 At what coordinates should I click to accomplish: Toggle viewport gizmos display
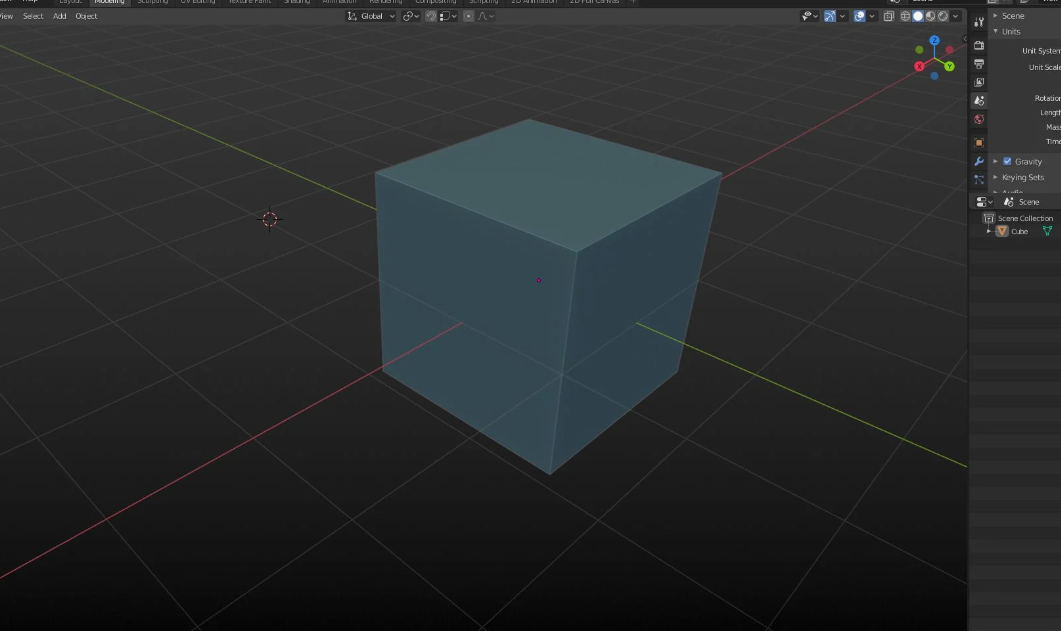click(830, 16)
